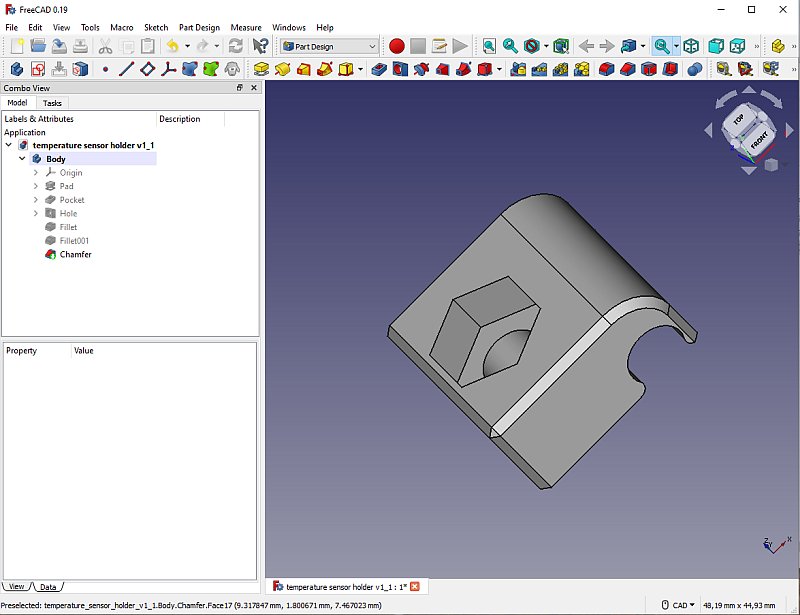Open the draw style dropdown arrow
This screenshot has width=800, height=615.
546,46
